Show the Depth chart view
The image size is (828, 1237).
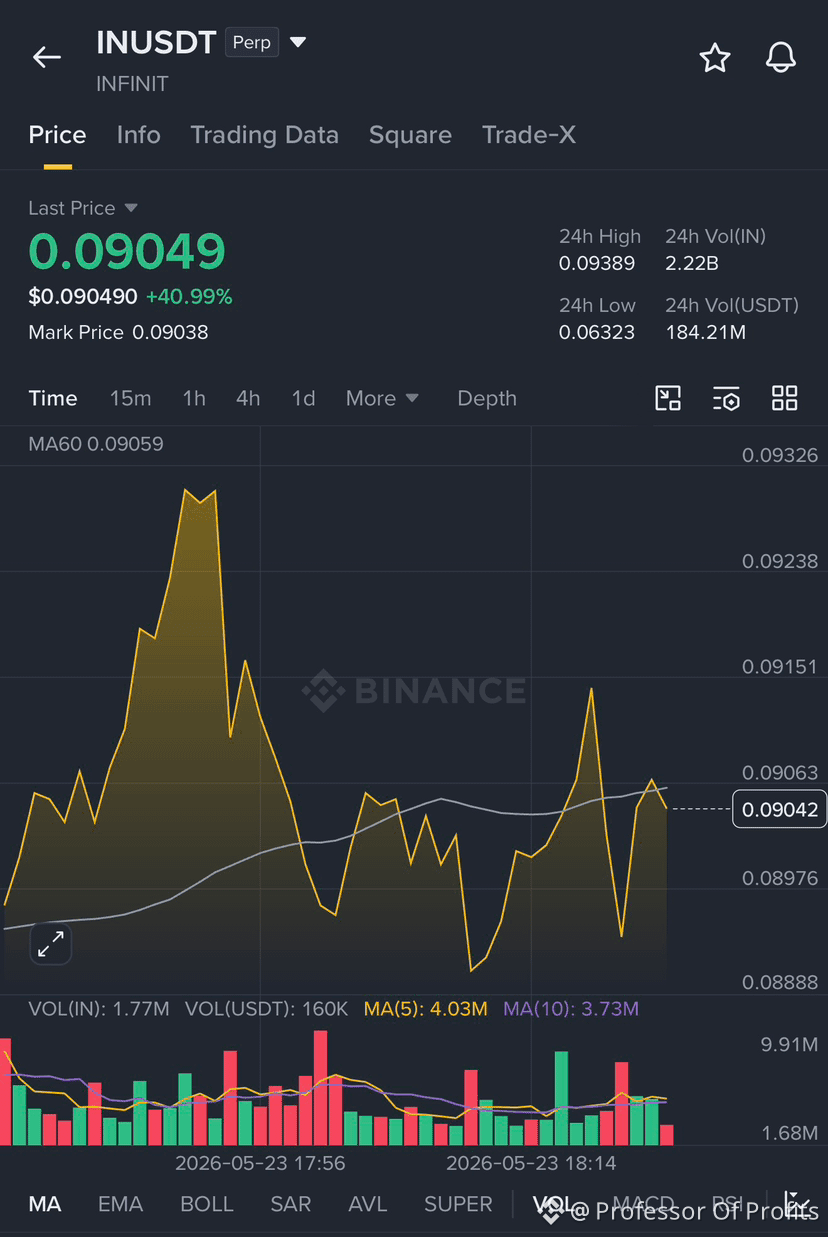[x=487, y=398]
